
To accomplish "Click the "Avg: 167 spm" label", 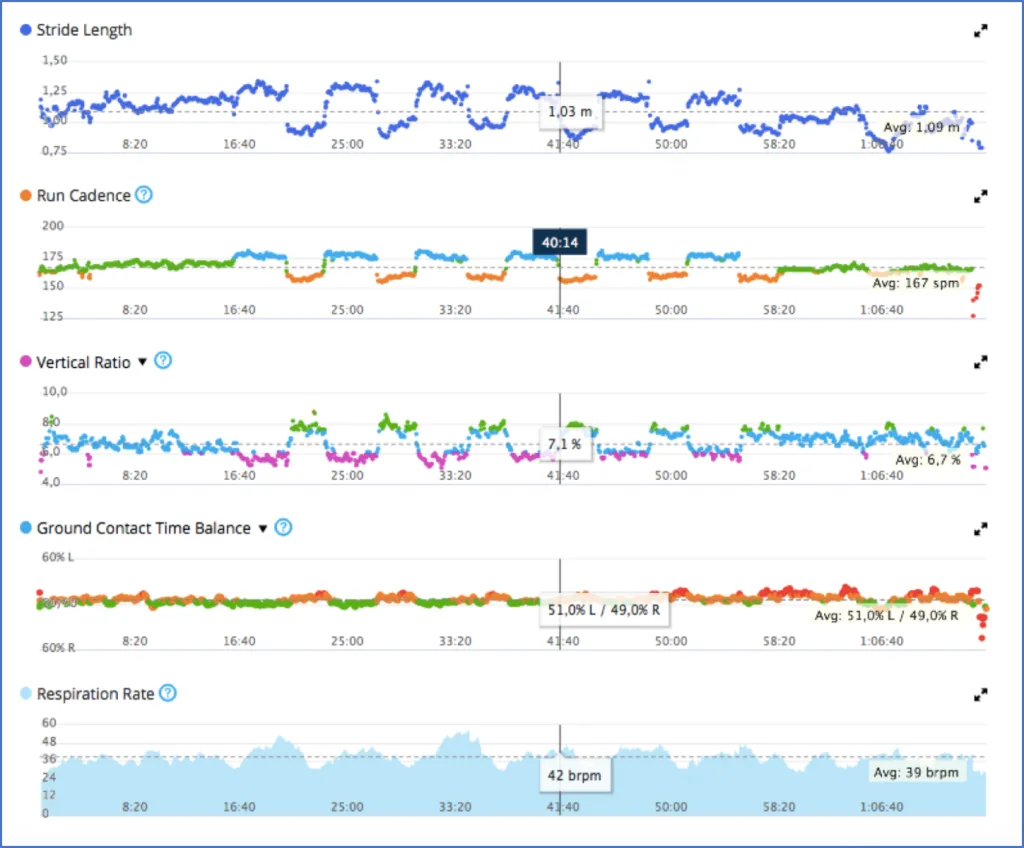I will (916, 283).
